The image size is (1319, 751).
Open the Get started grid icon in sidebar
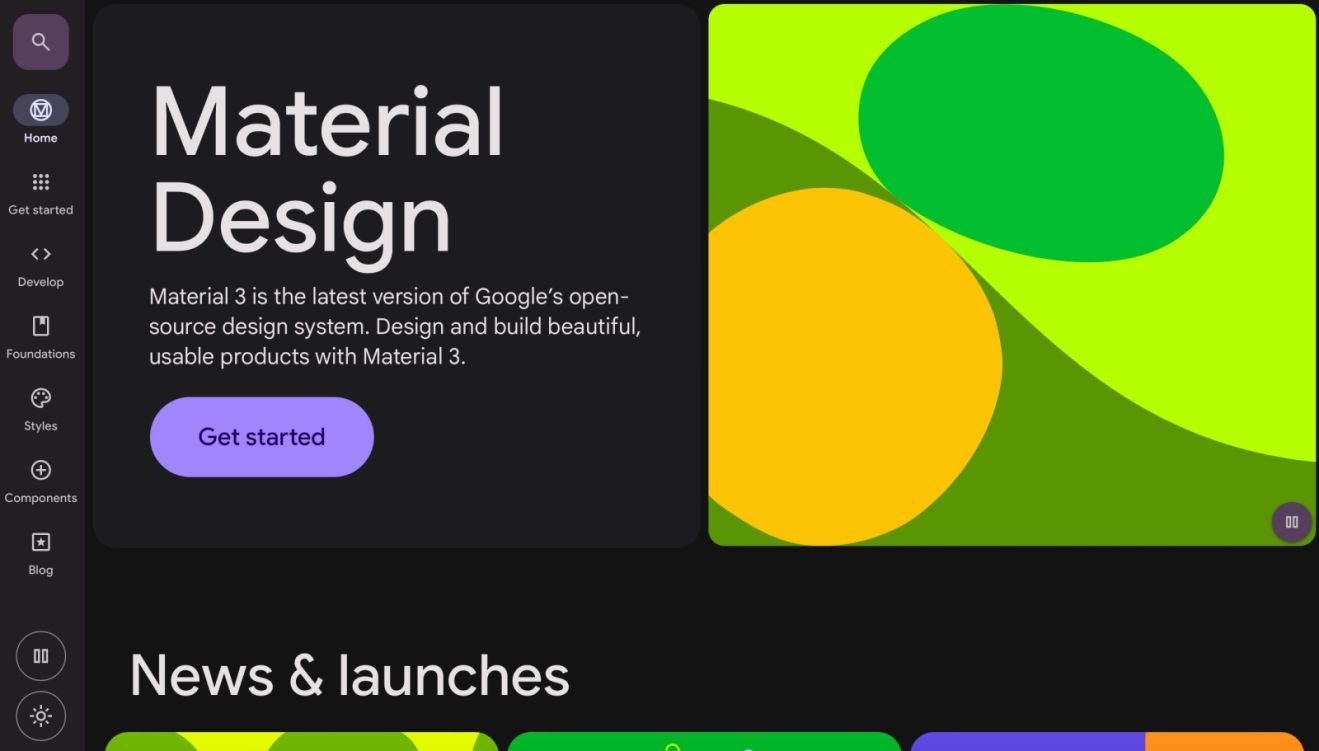(x=41, y=182)
